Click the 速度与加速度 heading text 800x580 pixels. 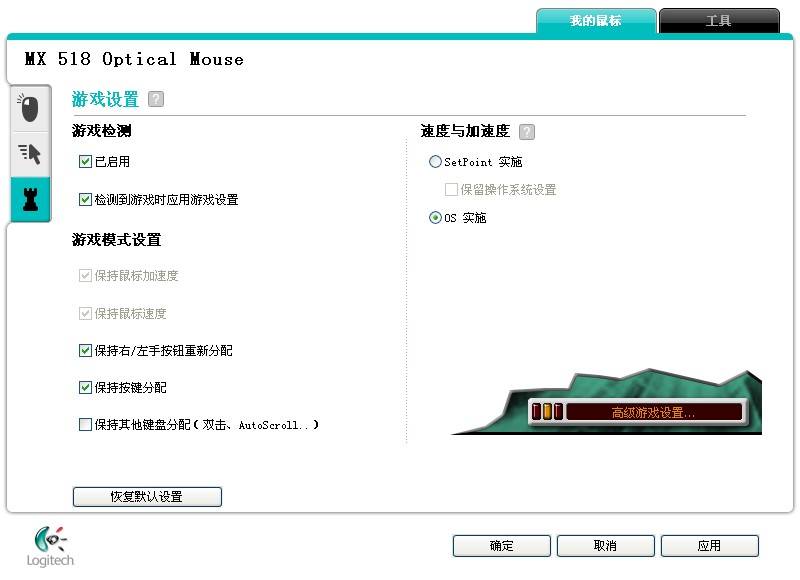[x=465, y=131]
